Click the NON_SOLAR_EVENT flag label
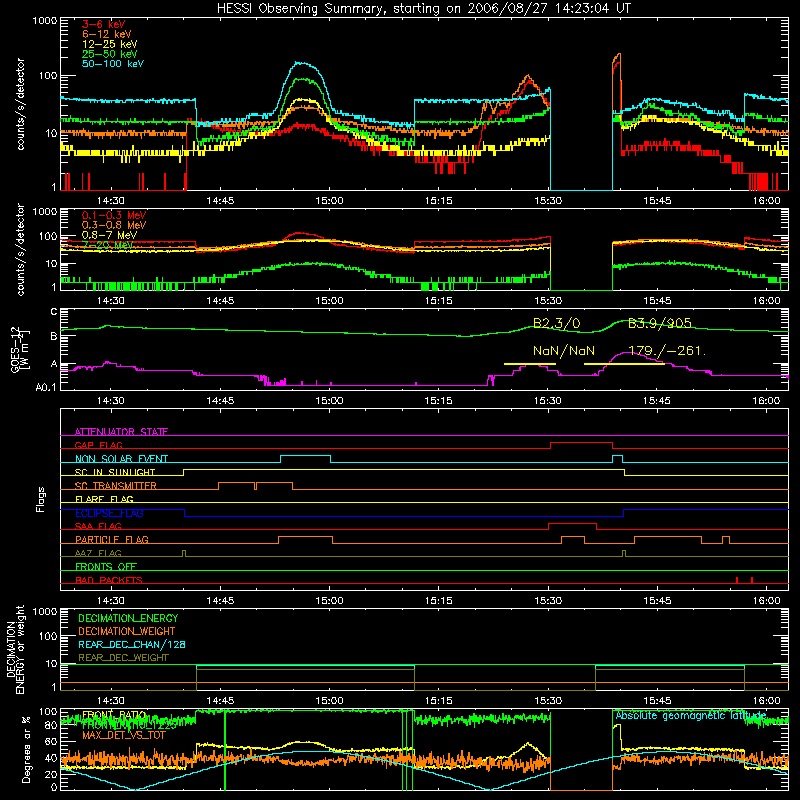 [121, 459]
